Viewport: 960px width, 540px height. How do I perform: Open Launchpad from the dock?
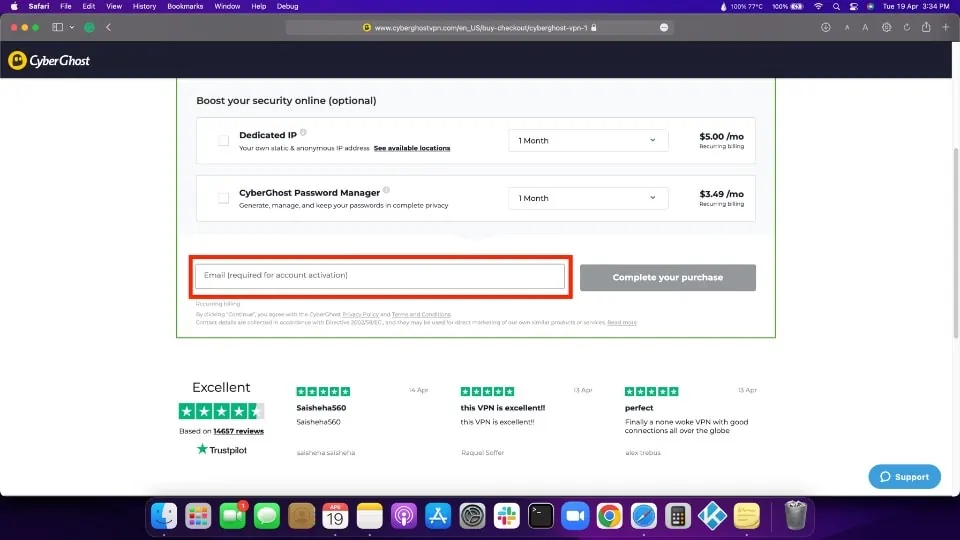198,516
